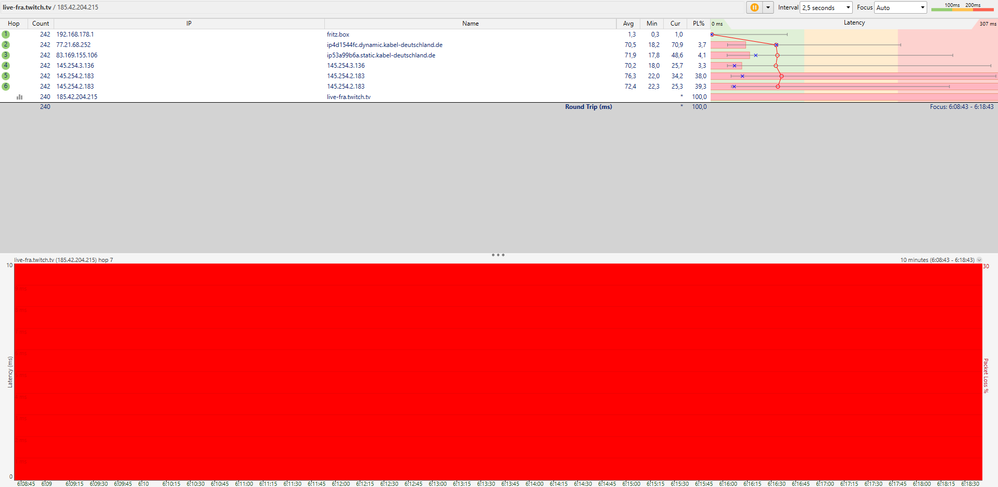Select IP 192.168.178.1
This screenshot has height=487, width=998.
75,34
